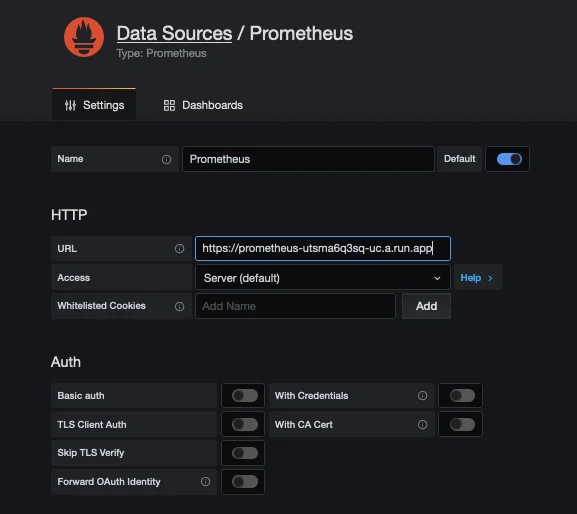
Task: Click the Settings sliders icon
Action: 70,106
